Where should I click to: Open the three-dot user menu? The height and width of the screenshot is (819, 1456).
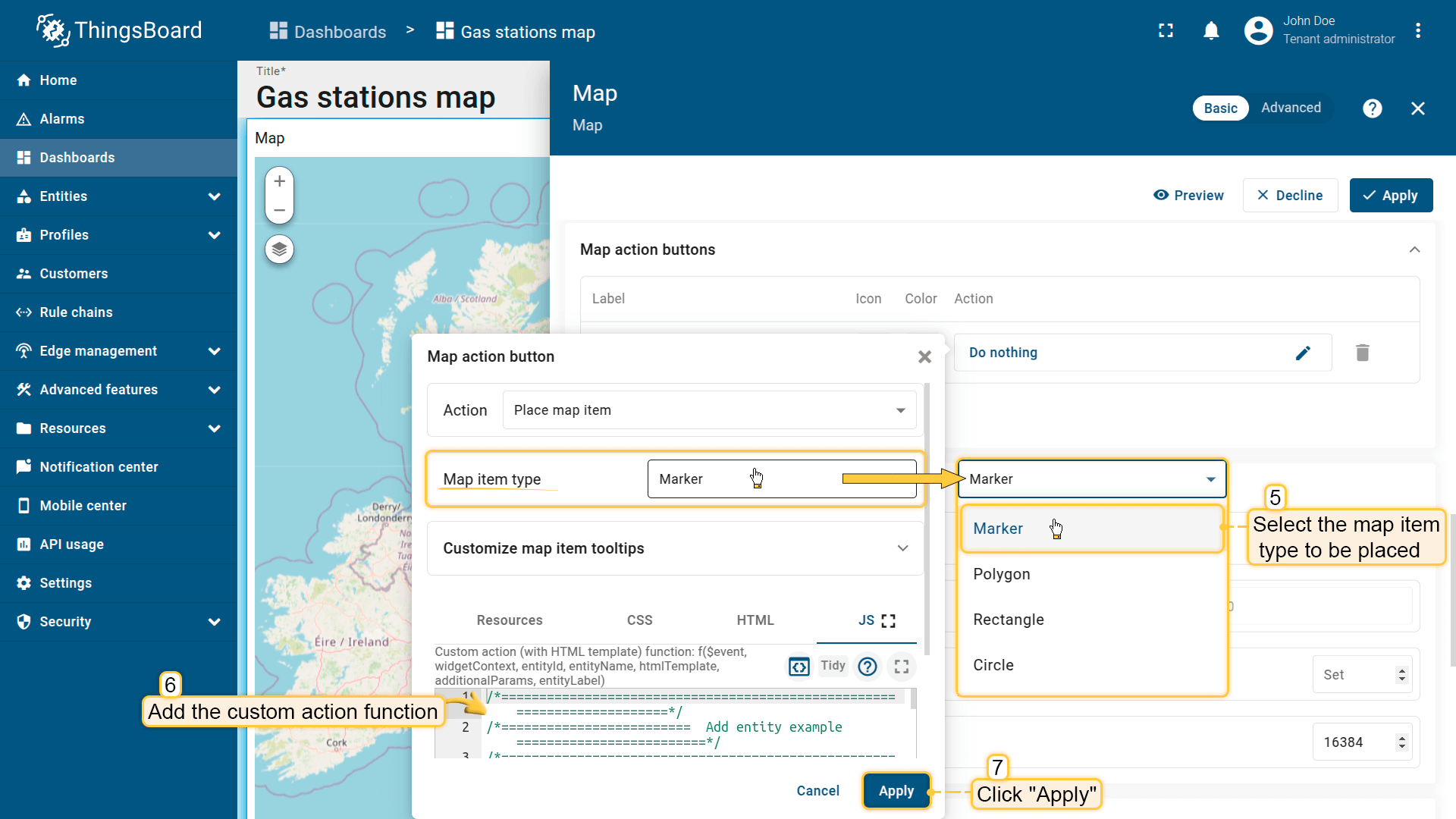tap(1417, 31)
